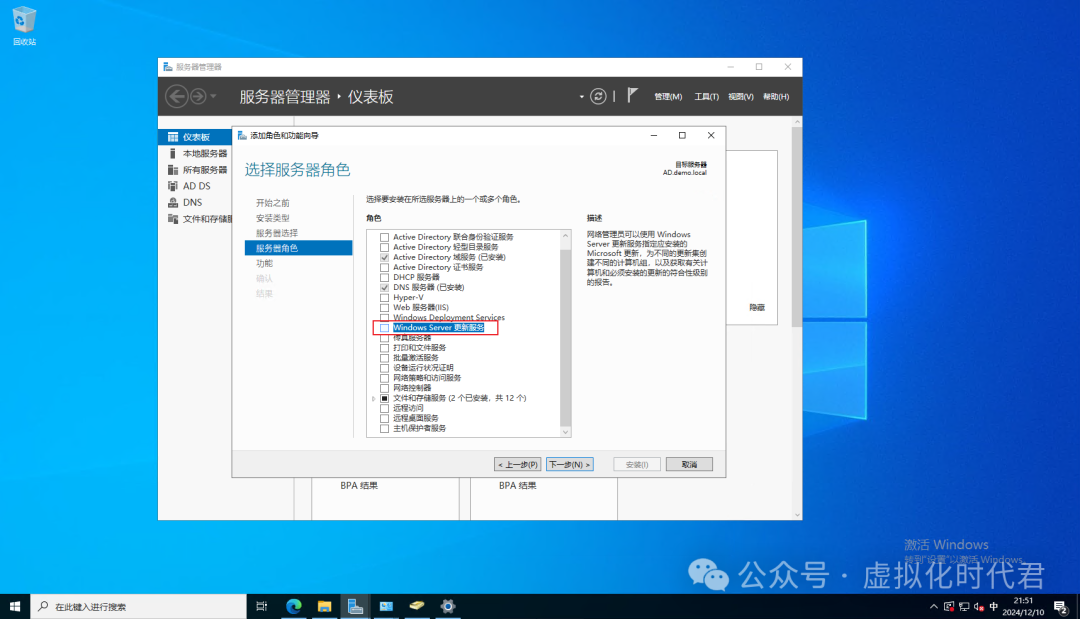The width and height of the screenshot is (1080, 619).
Task: Check the 网络策略和访问服务 role
Action: [384, 378]
